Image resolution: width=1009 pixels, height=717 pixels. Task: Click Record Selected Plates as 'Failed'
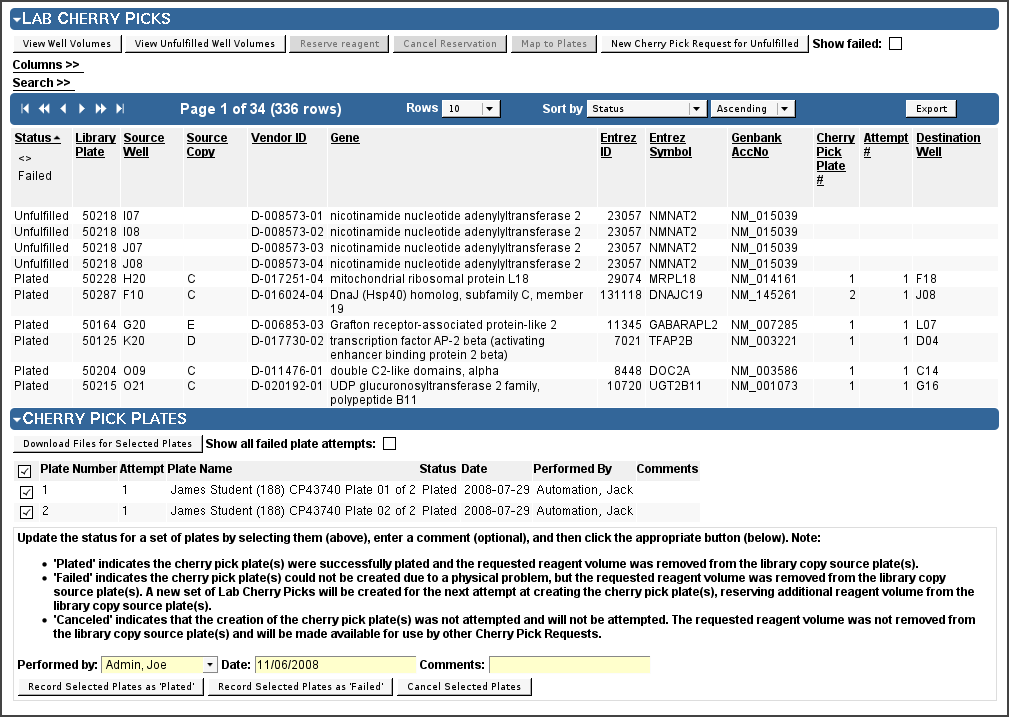click(301, 687)
